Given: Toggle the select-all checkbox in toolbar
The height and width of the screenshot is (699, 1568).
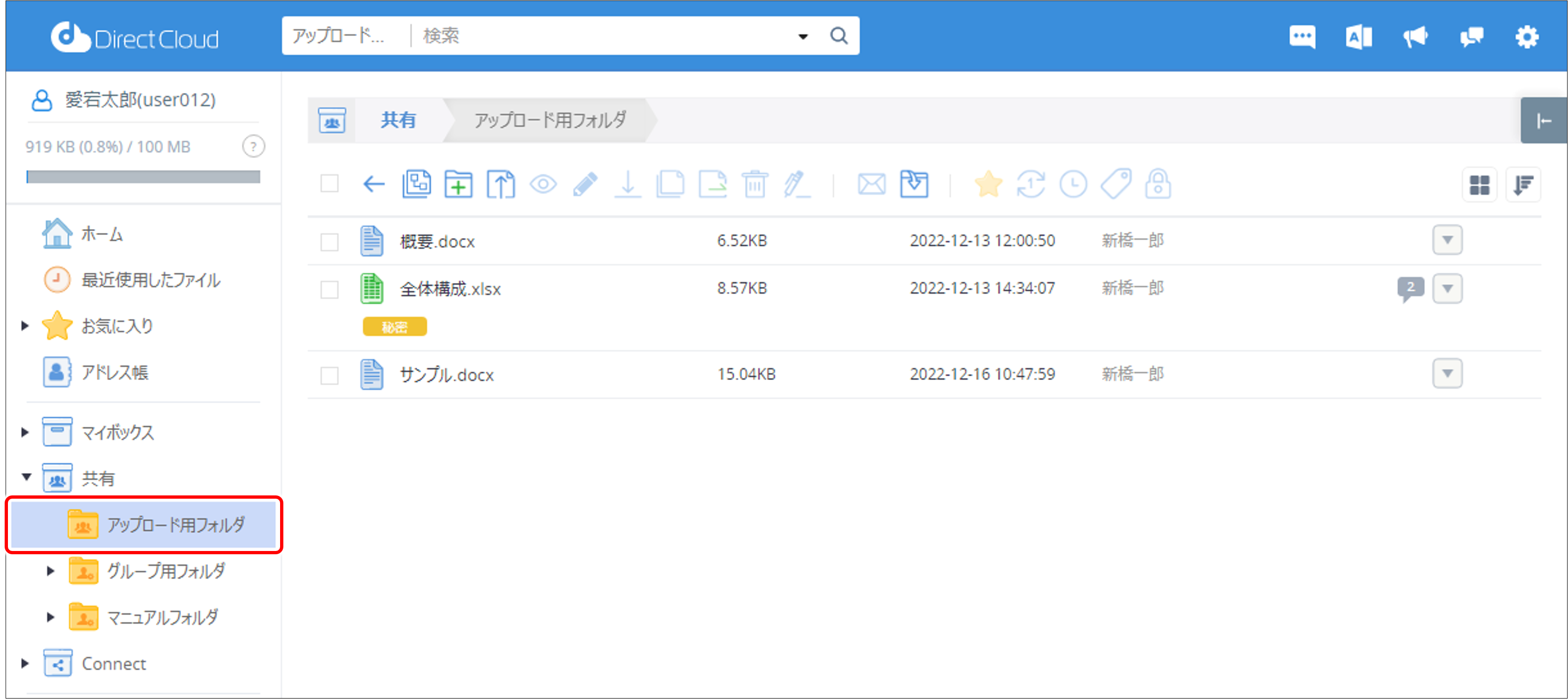Looking at the screenshot, I should 329,184.
